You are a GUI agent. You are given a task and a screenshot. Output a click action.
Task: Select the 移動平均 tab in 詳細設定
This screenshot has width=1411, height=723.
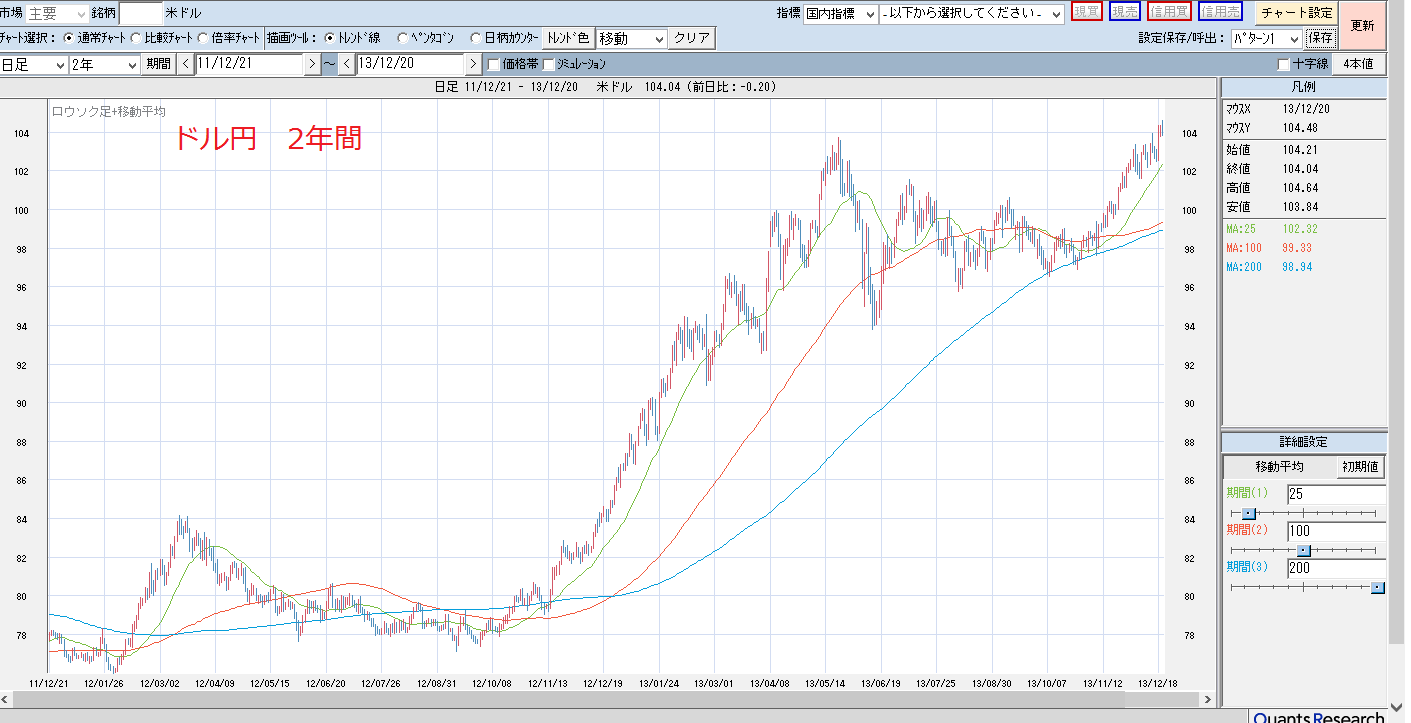[1279, 467]
